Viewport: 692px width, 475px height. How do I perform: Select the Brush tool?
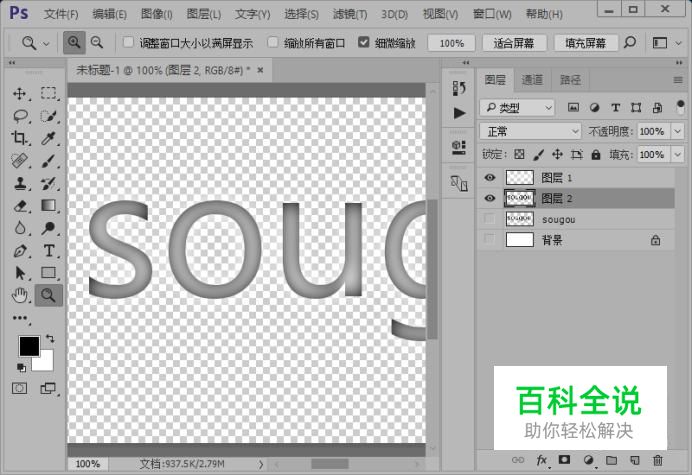point(49,161)
